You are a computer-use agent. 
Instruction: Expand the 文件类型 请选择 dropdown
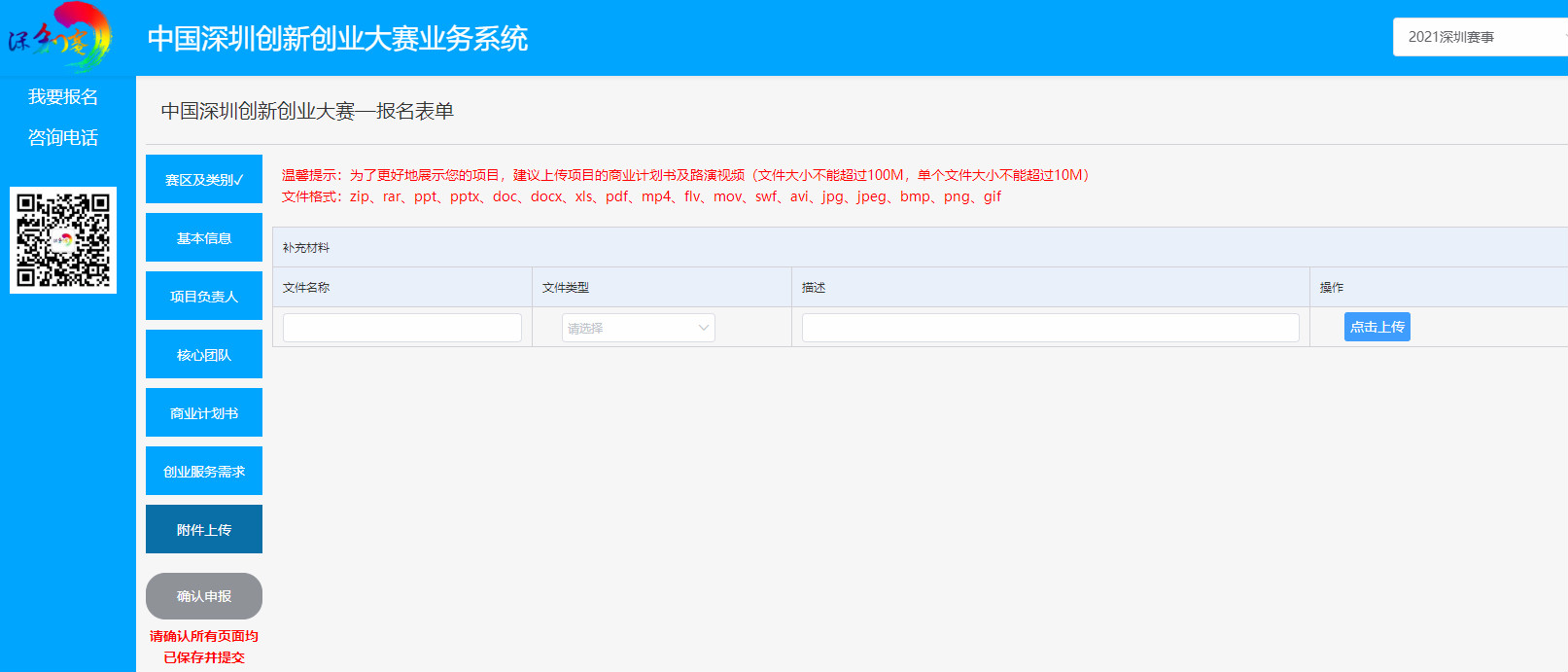tap(638, 328)
